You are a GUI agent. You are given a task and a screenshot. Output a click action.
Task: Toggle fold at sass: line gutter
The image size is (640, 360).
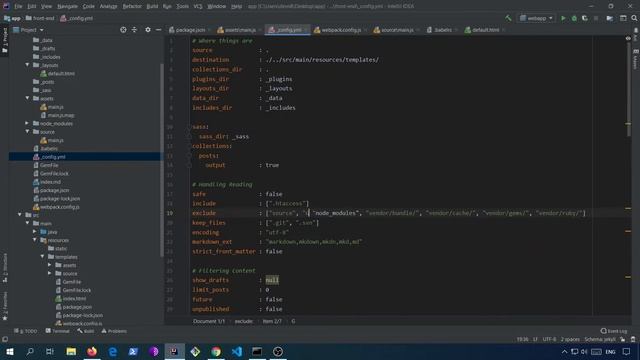pyautogui.click(x=189, y=127)
